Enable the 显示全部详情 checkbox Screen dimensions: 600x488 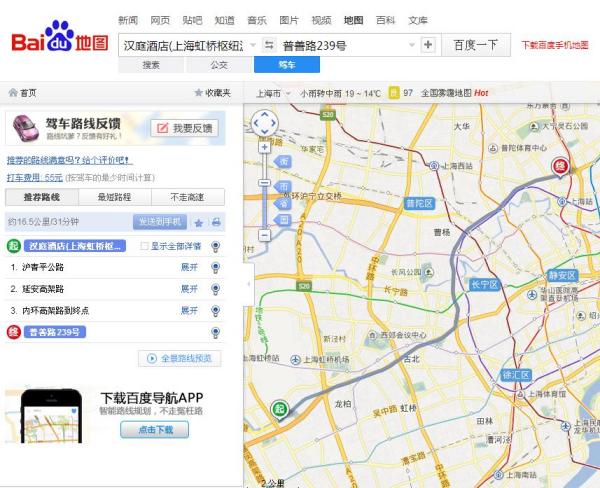pyautogui.click(x=145, y=246)
